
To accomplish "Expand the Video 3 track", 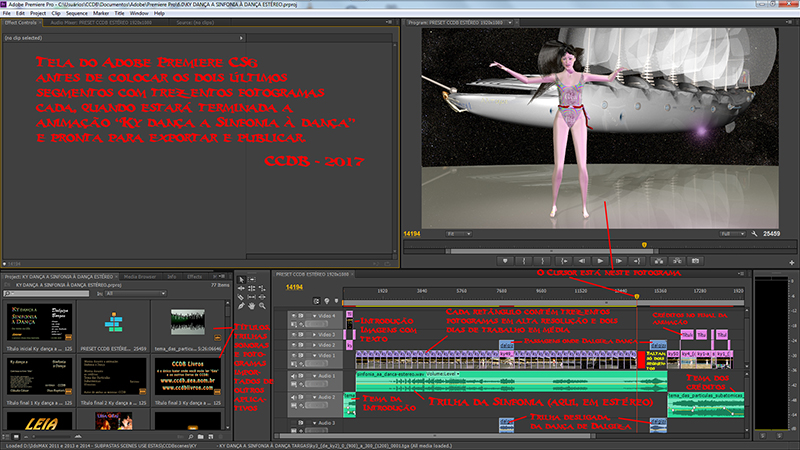I will [314, 335].
